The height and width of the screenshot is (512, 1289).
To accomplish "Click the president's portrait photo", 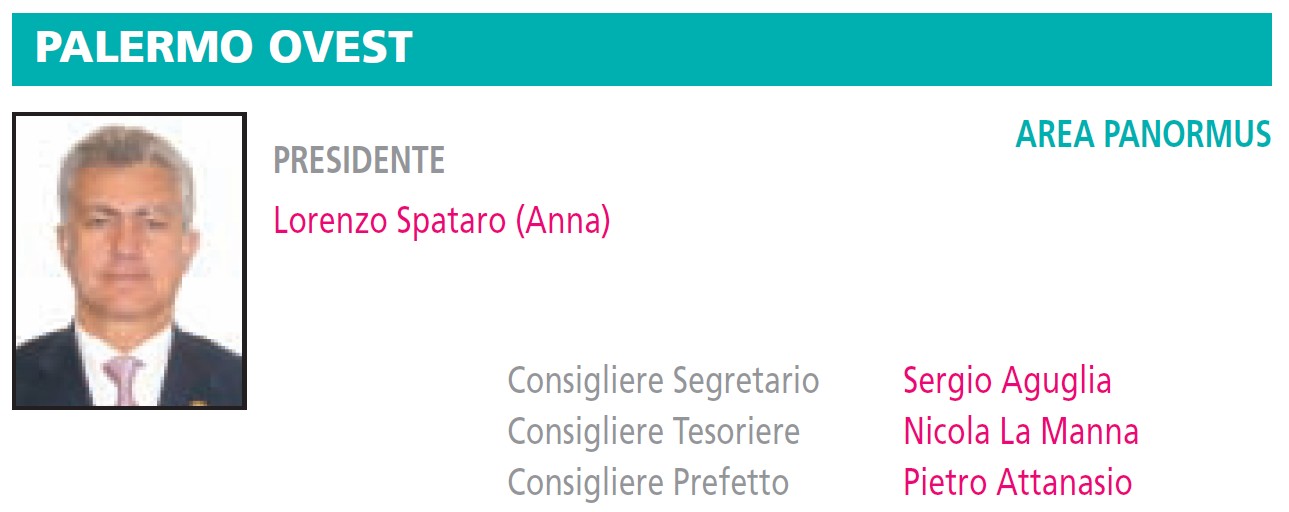I will [129, 261].
